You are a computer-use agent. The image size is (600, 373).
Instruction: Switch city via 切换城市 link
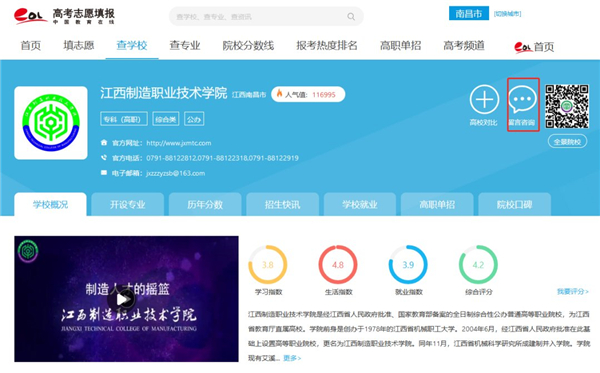(x=507, y=14)
